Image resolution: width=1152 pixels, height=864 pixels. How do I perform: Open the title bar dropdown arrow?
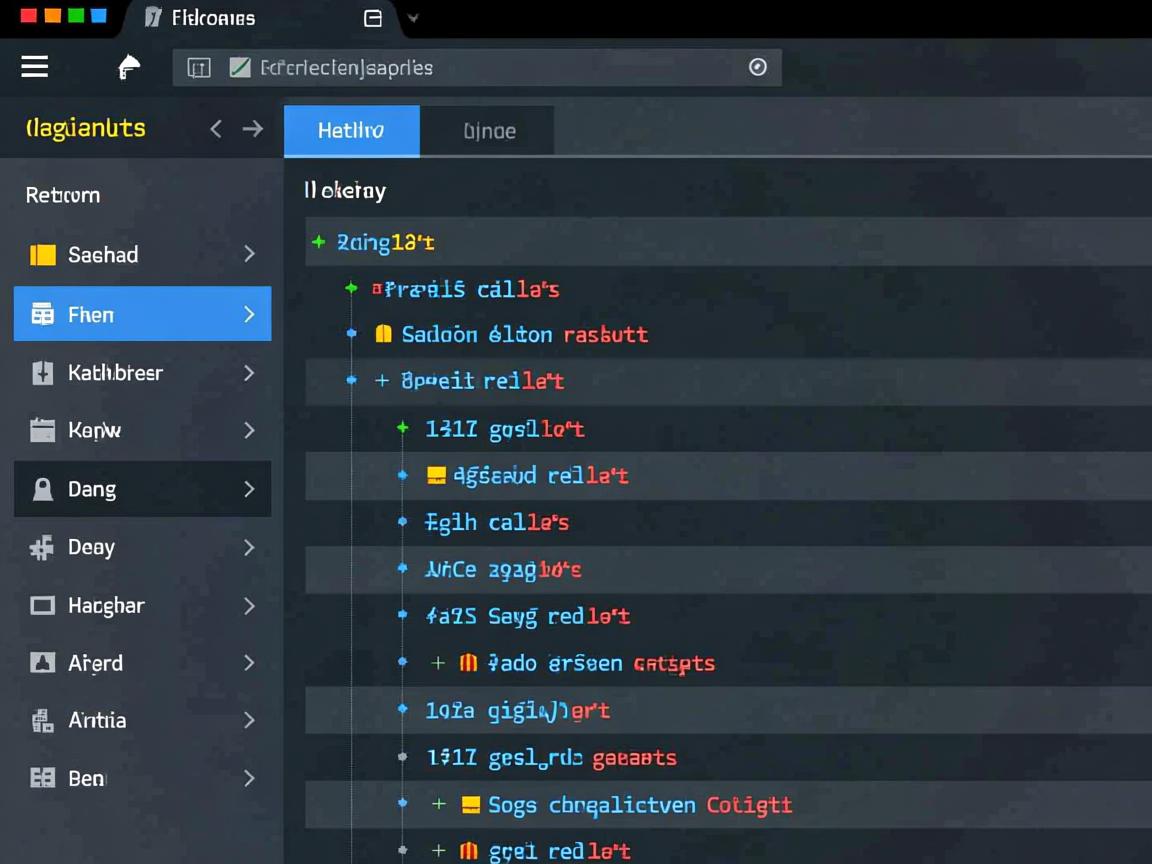click(x=413, y=18)
